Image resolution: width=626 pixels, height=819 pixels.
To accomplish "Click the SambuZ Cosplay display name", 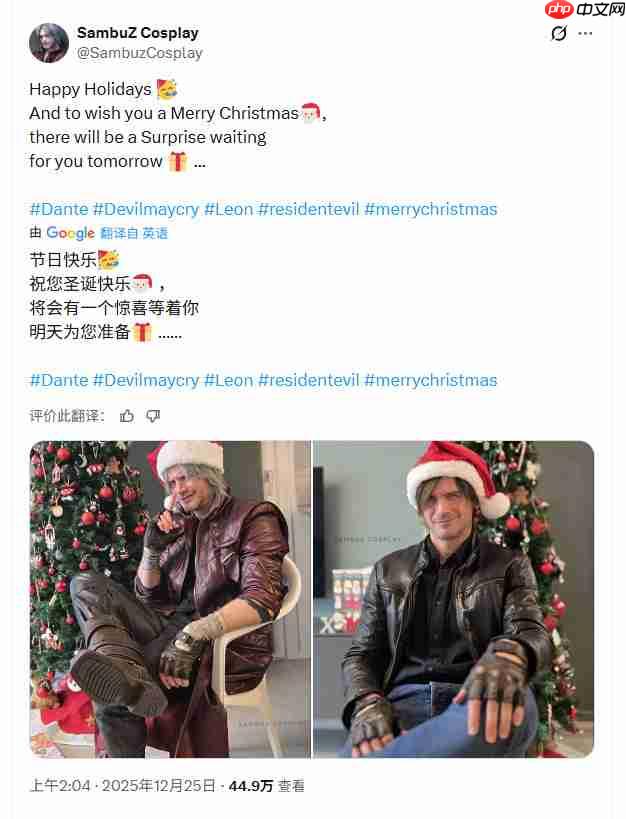I will pos(137,32).
